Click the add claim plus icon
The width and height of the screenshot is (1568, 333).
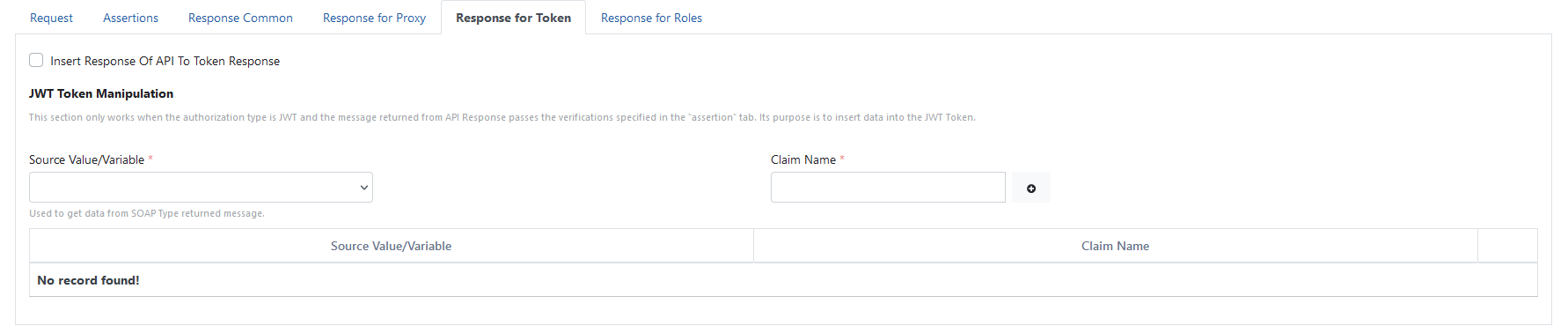click(1030, 188)
